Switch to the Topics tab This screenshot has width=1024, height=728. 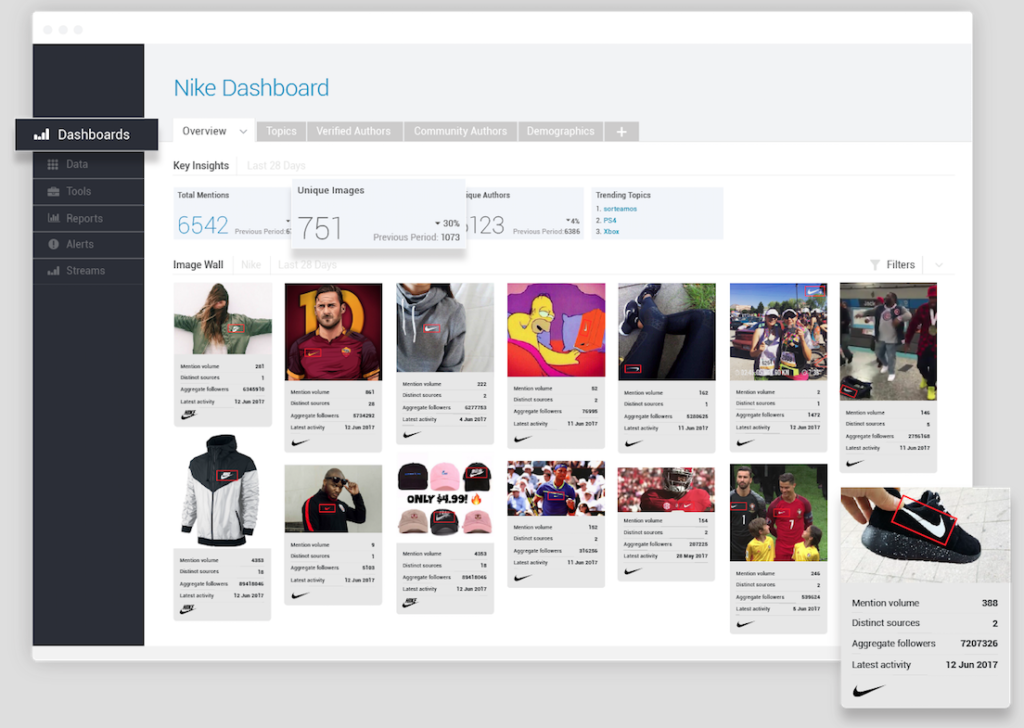pyautogui.click(x=281, y=131)
